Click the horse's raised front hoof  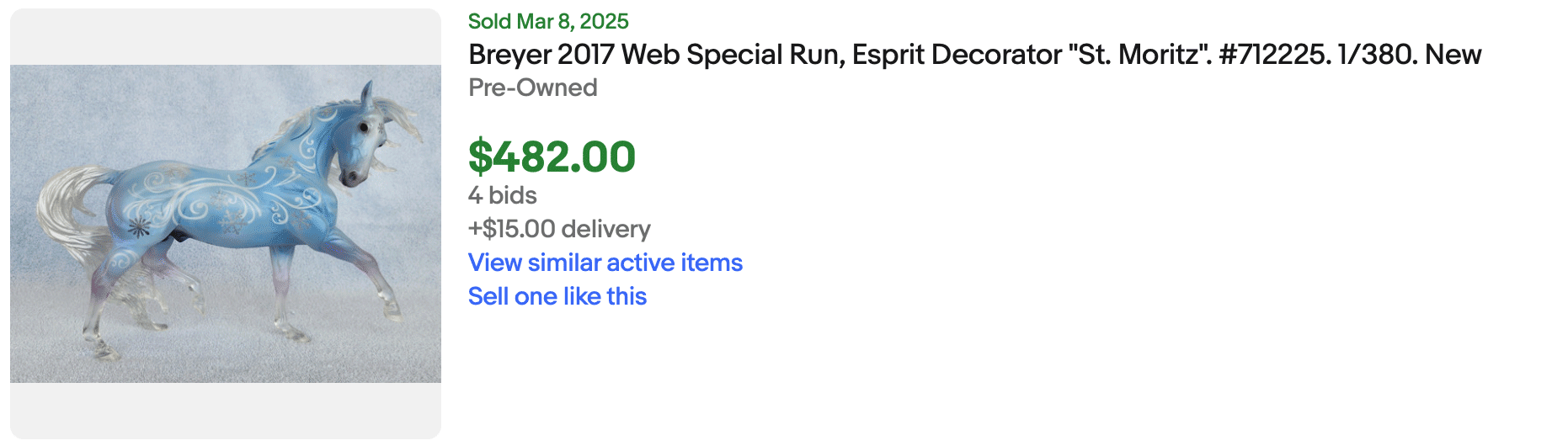pos(392,311)
